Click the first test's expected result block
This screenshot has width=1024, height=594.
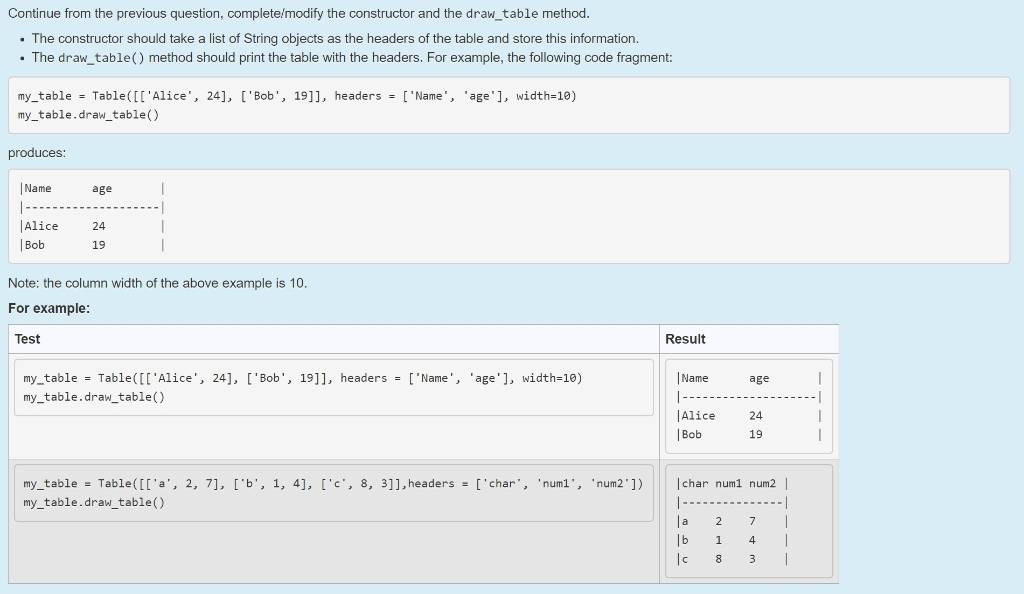(x=748, y=405)
